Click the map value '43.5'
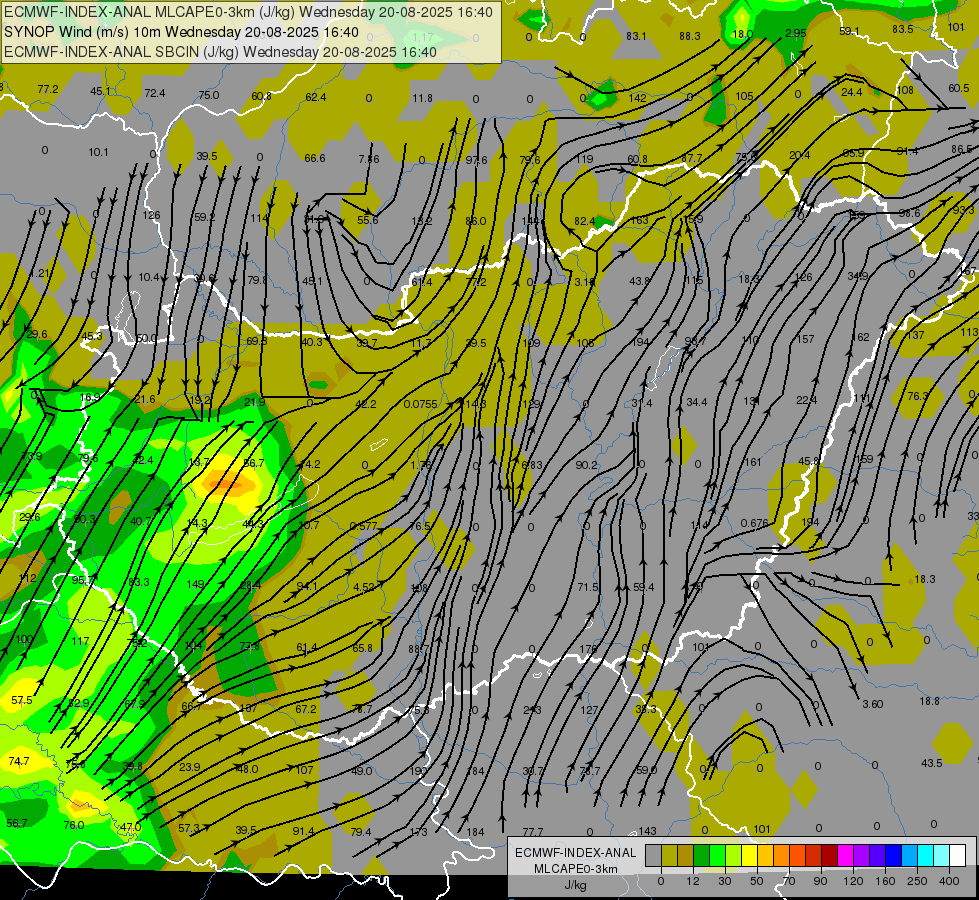979x900 pixels. point(932,763)
